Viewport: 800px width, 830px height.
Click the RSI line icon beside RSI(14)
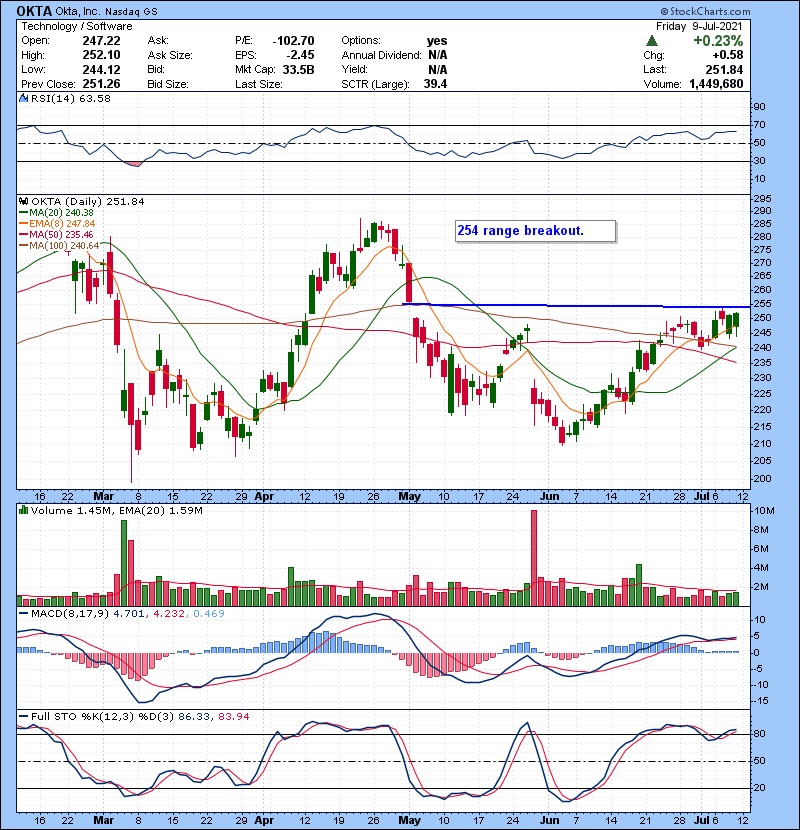24,98
